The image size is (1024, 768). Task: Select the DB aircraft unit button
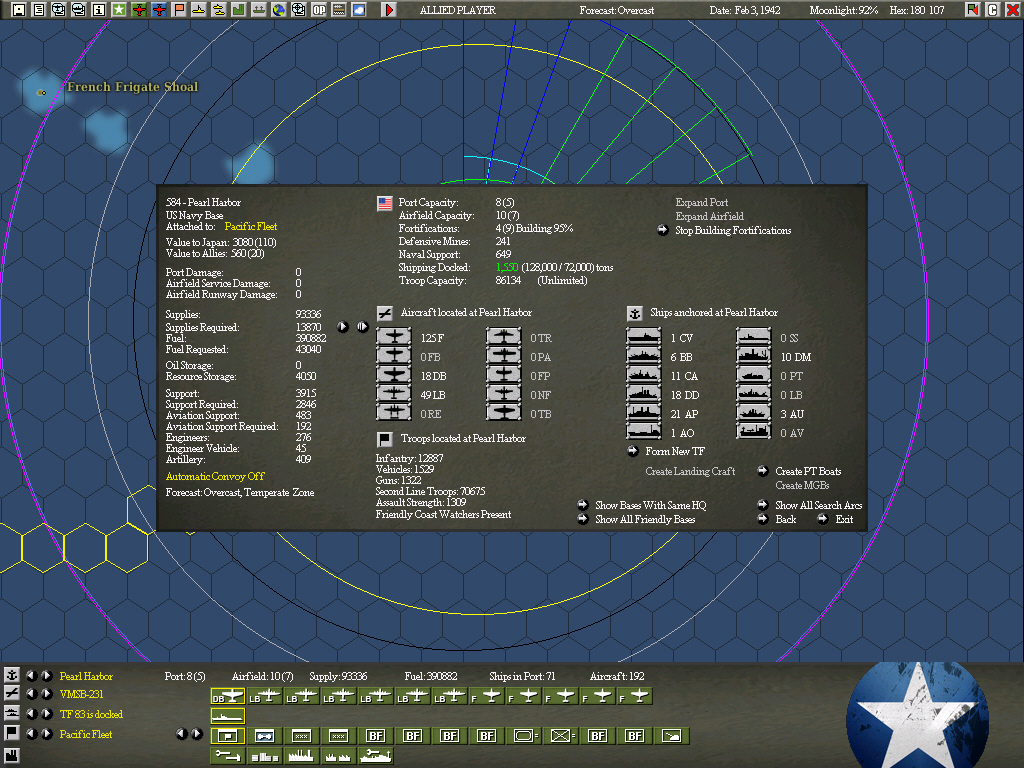pyautogui.click(x=228, y=696)
